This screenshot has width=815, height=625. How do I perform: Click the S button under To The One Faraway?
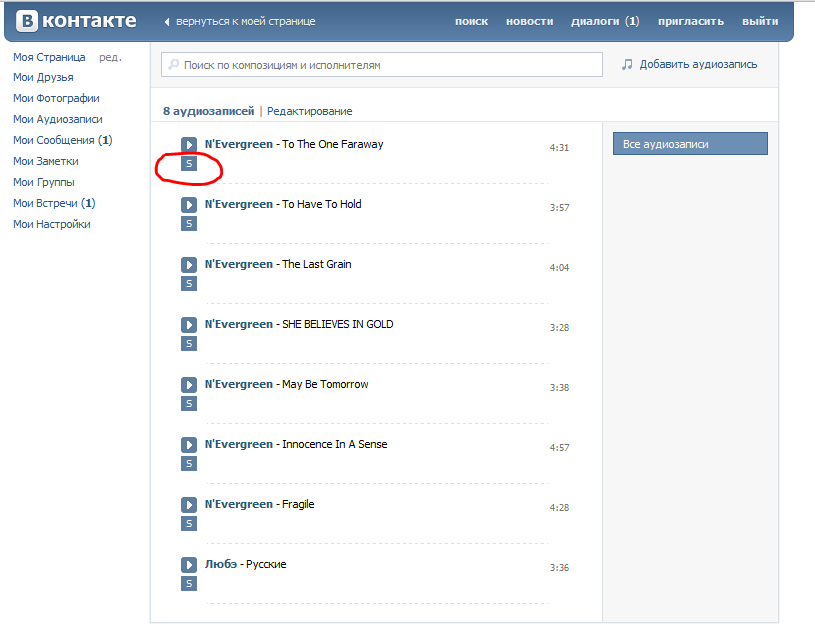point(188,164)
